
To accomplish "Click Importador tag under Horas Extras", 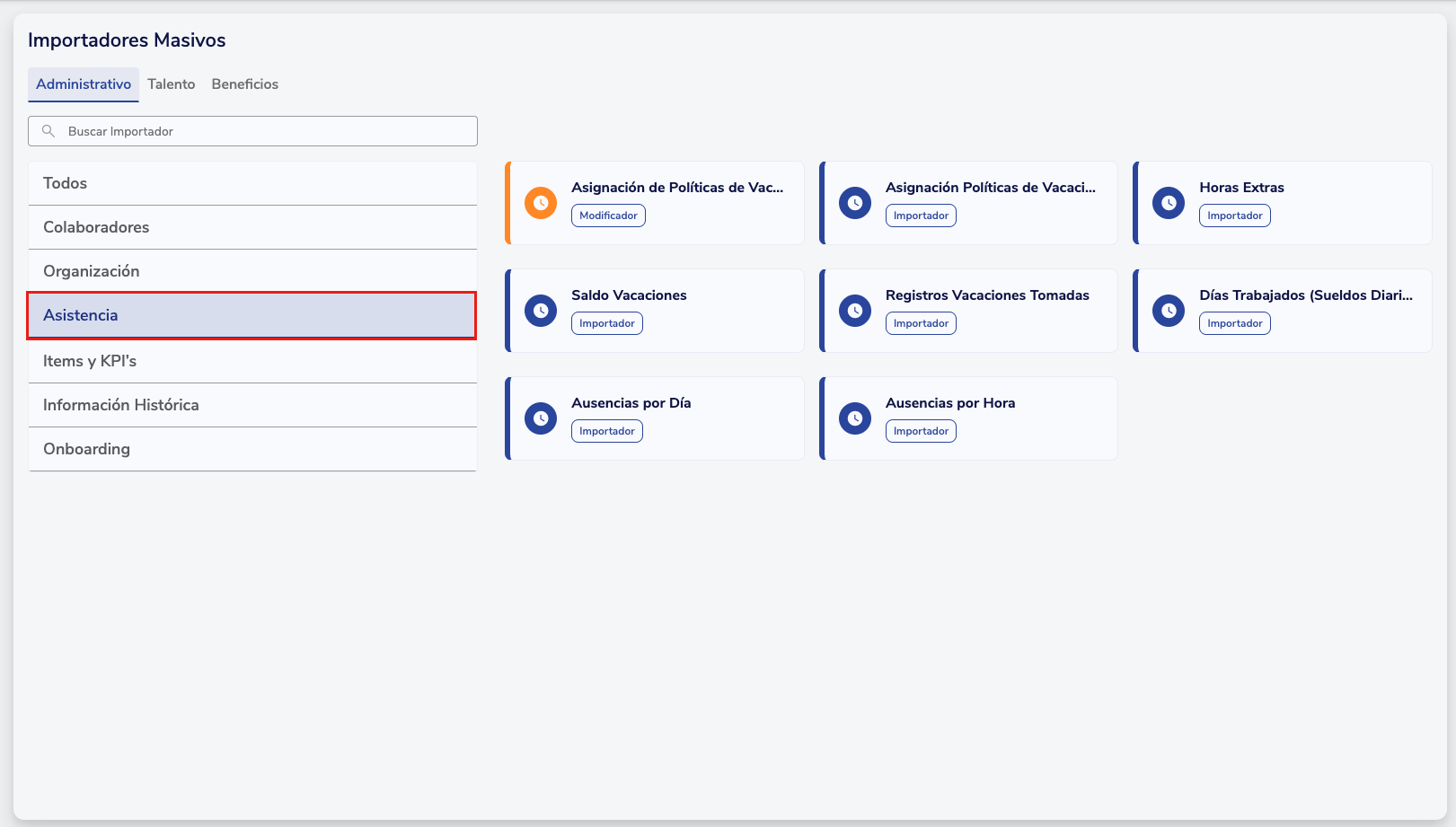I will tap(1234, 216).
